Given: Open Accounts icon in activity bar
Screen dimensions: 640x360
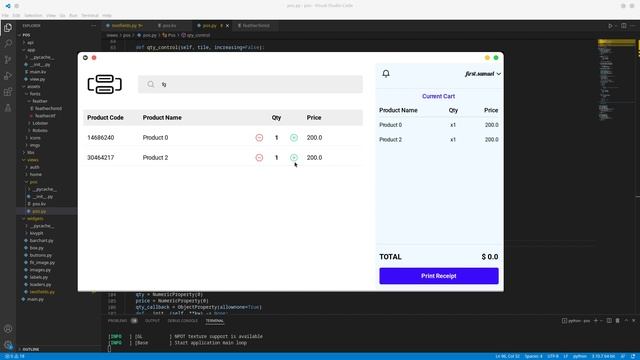Looking at the screenshot, I should [x=8, y=329].
